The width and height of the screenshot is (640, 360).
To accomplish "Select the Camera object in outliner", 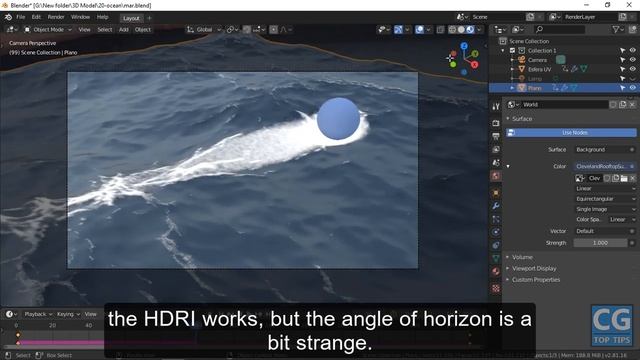I will pos(537,60).
